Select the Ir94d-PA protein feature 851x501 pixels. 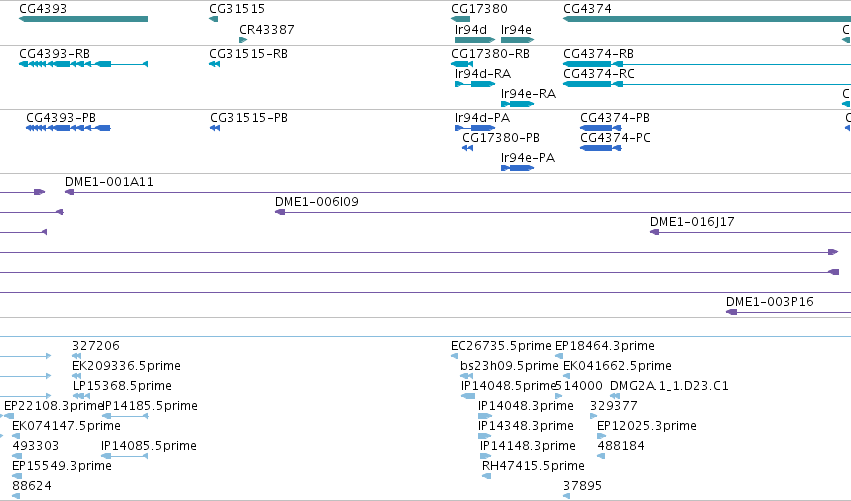coord(475,128)
